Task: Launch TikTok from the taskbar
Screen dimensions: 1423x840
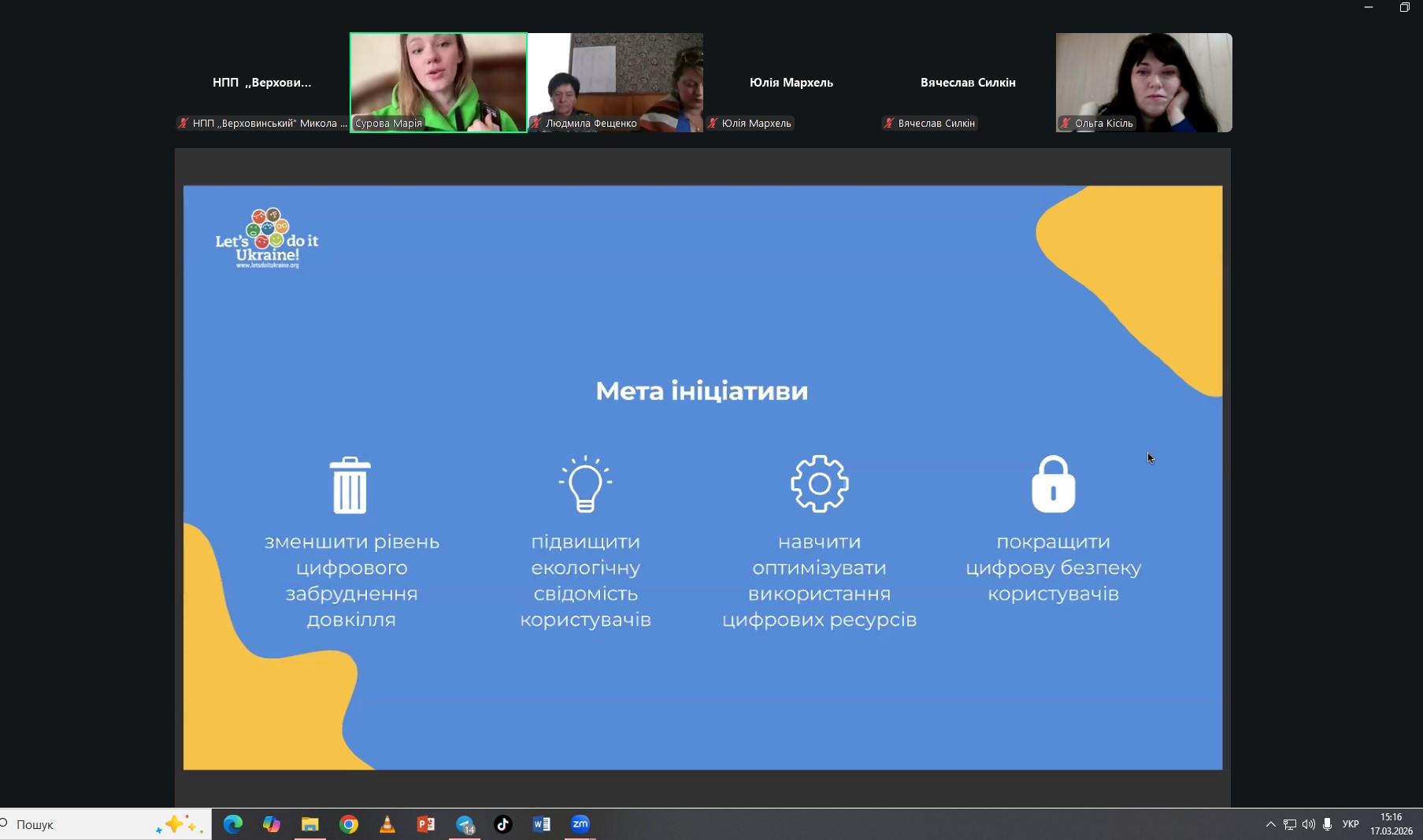Action: (x=503, y=824)
